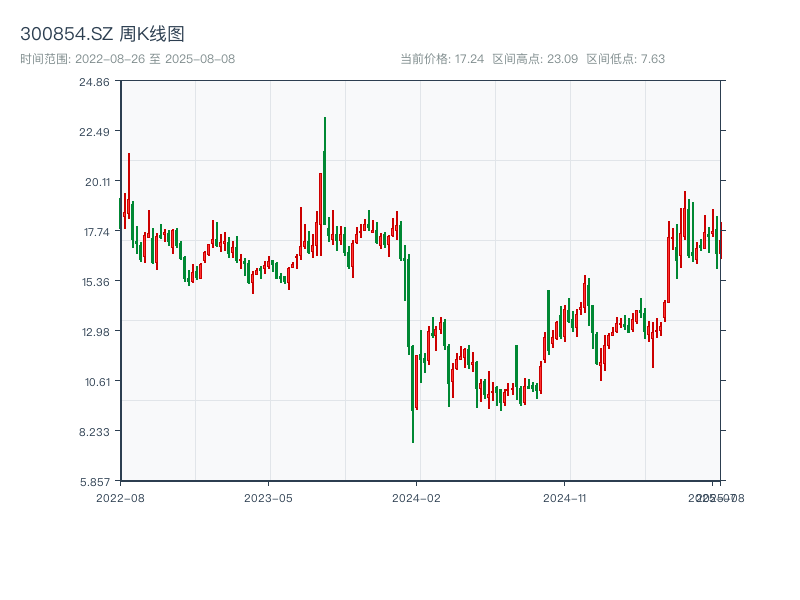The height and width of the screenshot is (600, 800).
Task: Click the 12.98 y-axis price label
Action: [95, 332]
